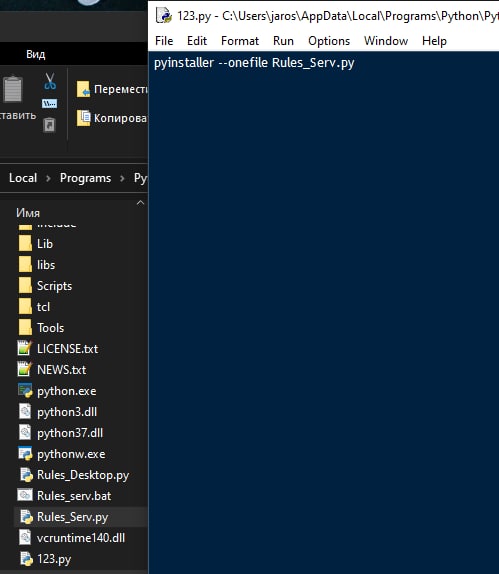Click the Copy path icon

[49, 104]
